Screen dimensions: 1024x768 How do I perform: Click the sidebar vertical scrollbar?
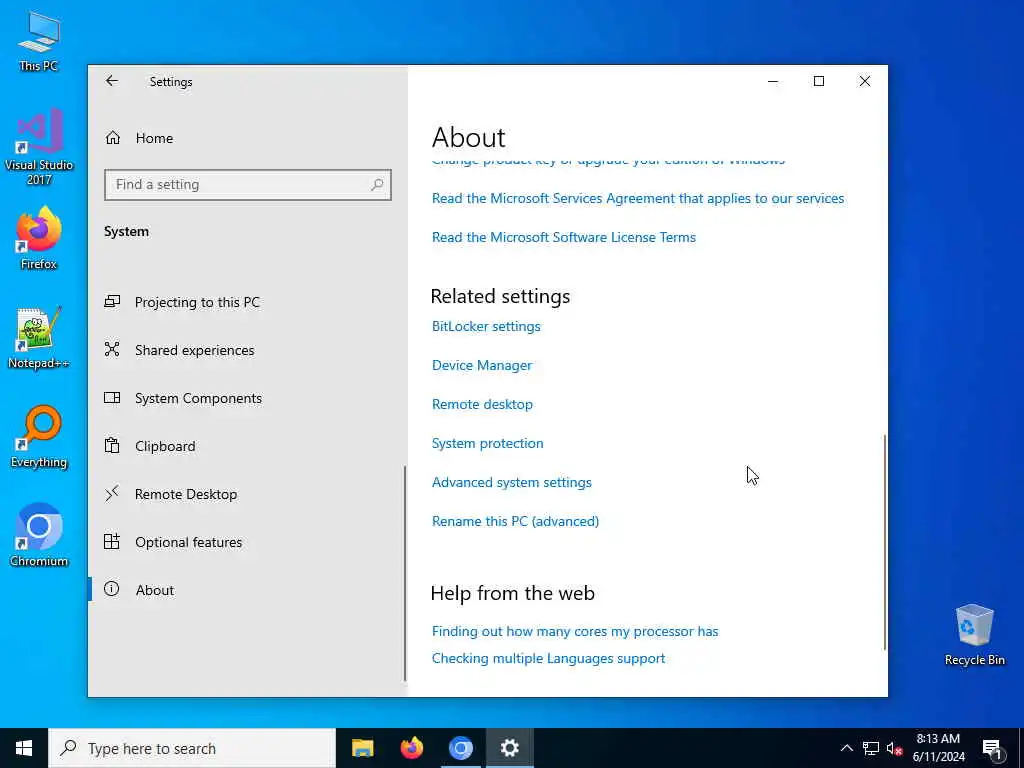(405, 573)
